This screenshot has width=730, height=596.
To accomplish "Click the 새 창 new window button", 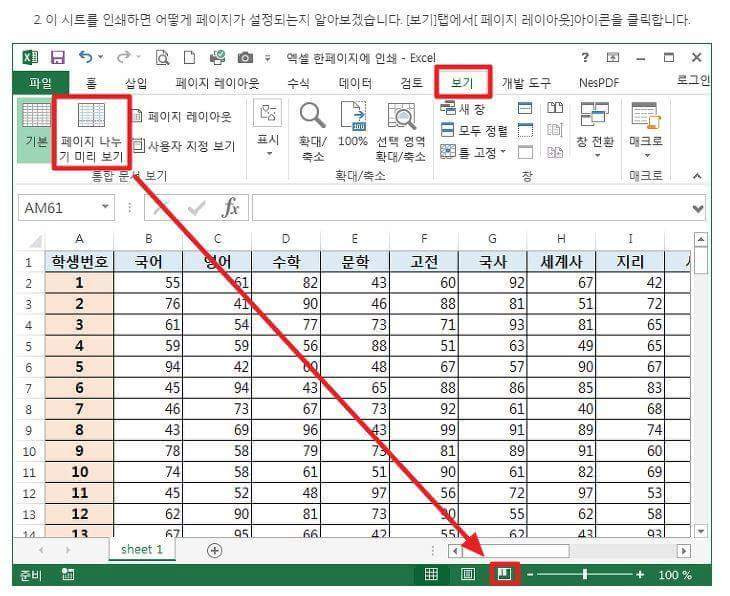I will click(x=463, y=109).
